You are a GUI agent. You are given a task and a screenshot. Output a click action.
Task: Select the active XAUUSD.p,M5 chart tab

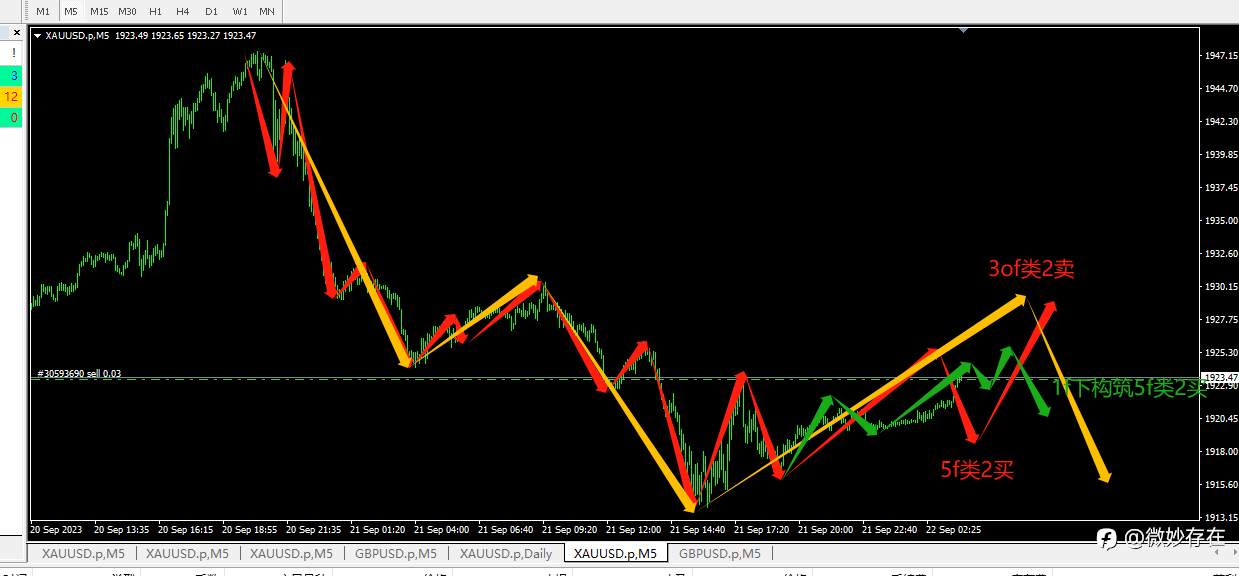click(x=615, y=553)
